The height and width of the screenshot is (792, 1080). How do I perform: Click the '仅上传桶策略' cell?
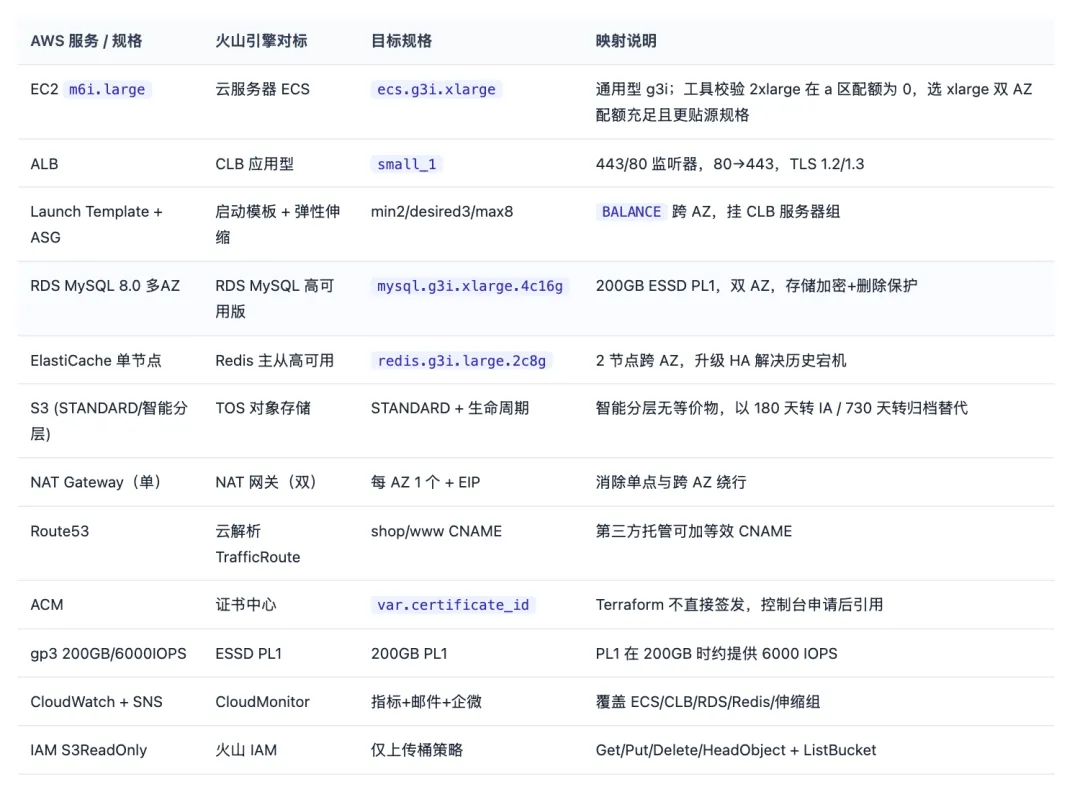(417, 750)
